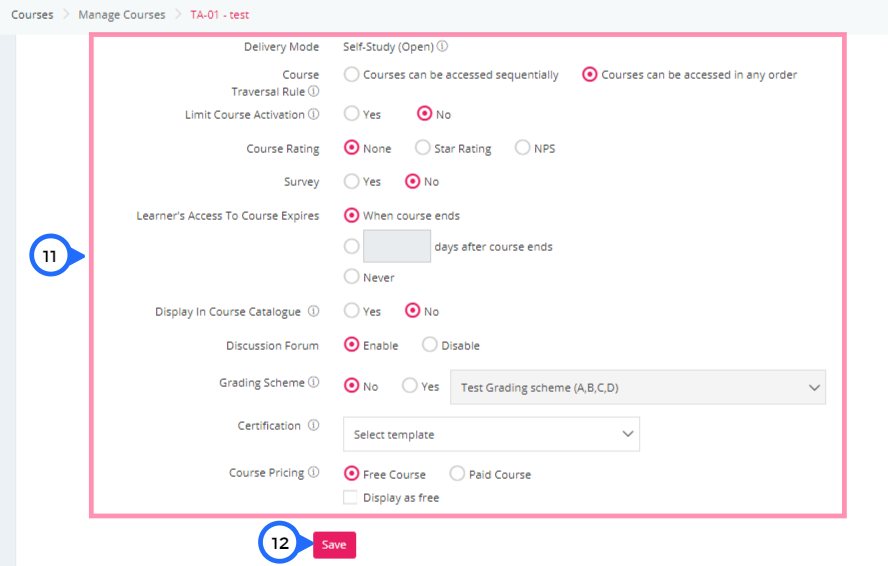888x566 pixels.
Task: Click the Save button
Action: coord(334,544)
